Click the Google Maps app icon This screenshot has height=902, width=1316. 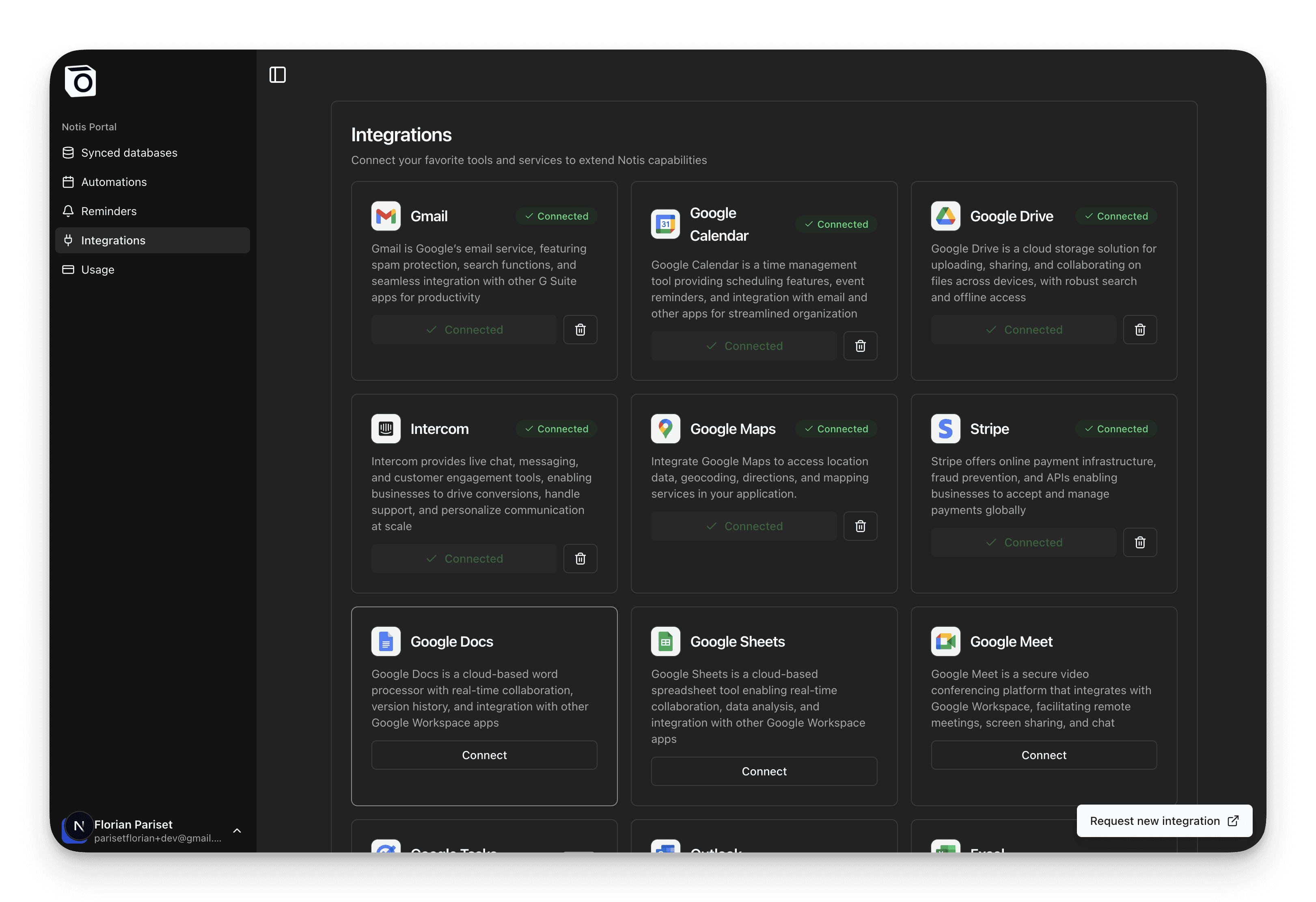click(665, 429)
